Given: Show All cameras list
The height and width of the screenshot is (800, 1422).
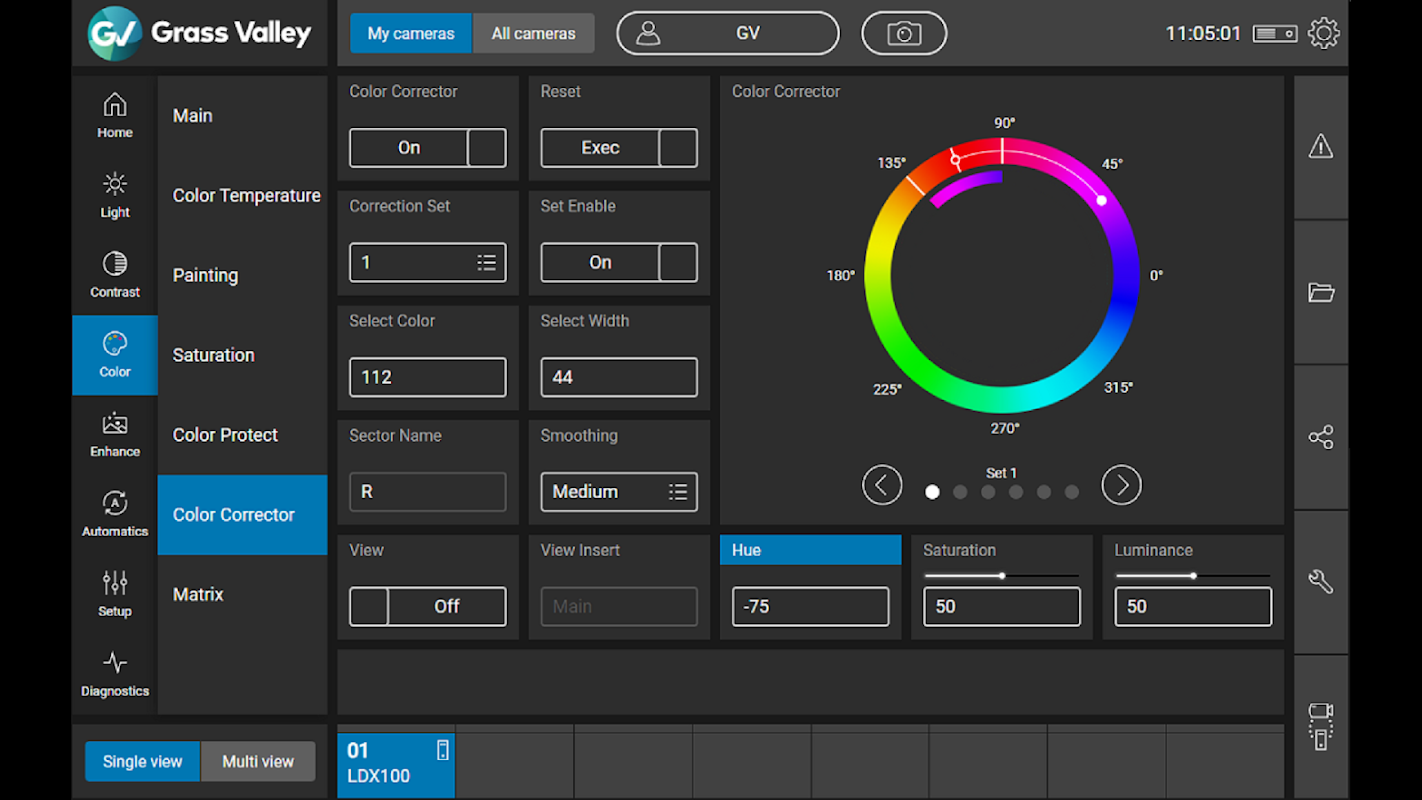Looking at the screenshot, I should click(x=533, y=34).
